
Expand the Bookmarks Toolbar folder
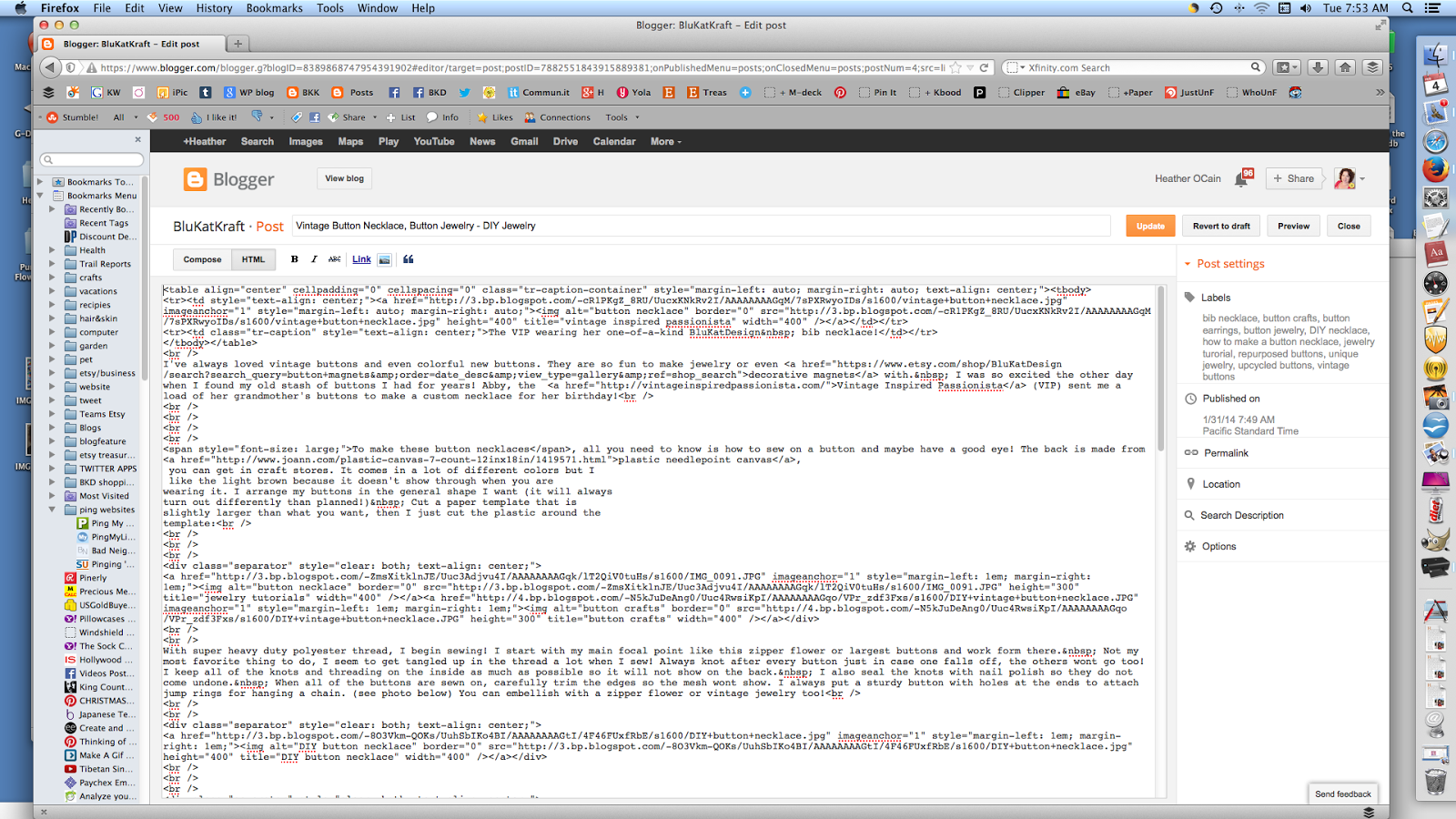pyautogui.click(x=40, y=182)
